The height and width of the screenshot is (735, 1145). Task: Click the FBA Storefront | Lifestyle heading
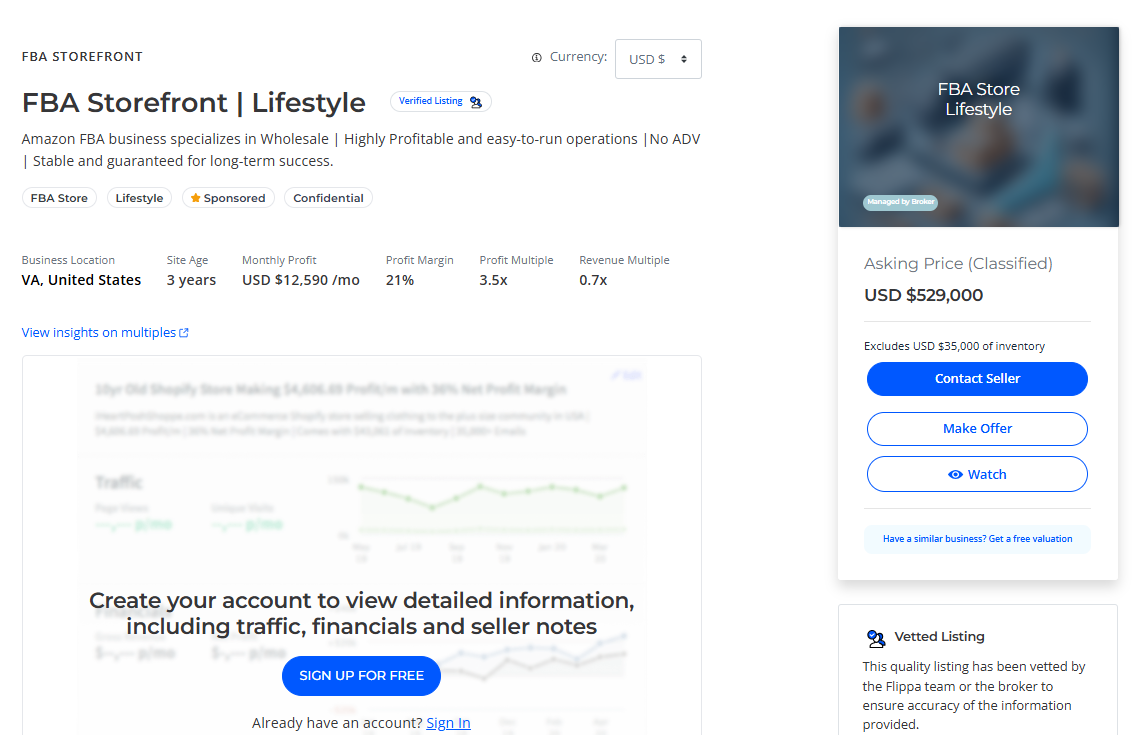[x=194, y=103]
